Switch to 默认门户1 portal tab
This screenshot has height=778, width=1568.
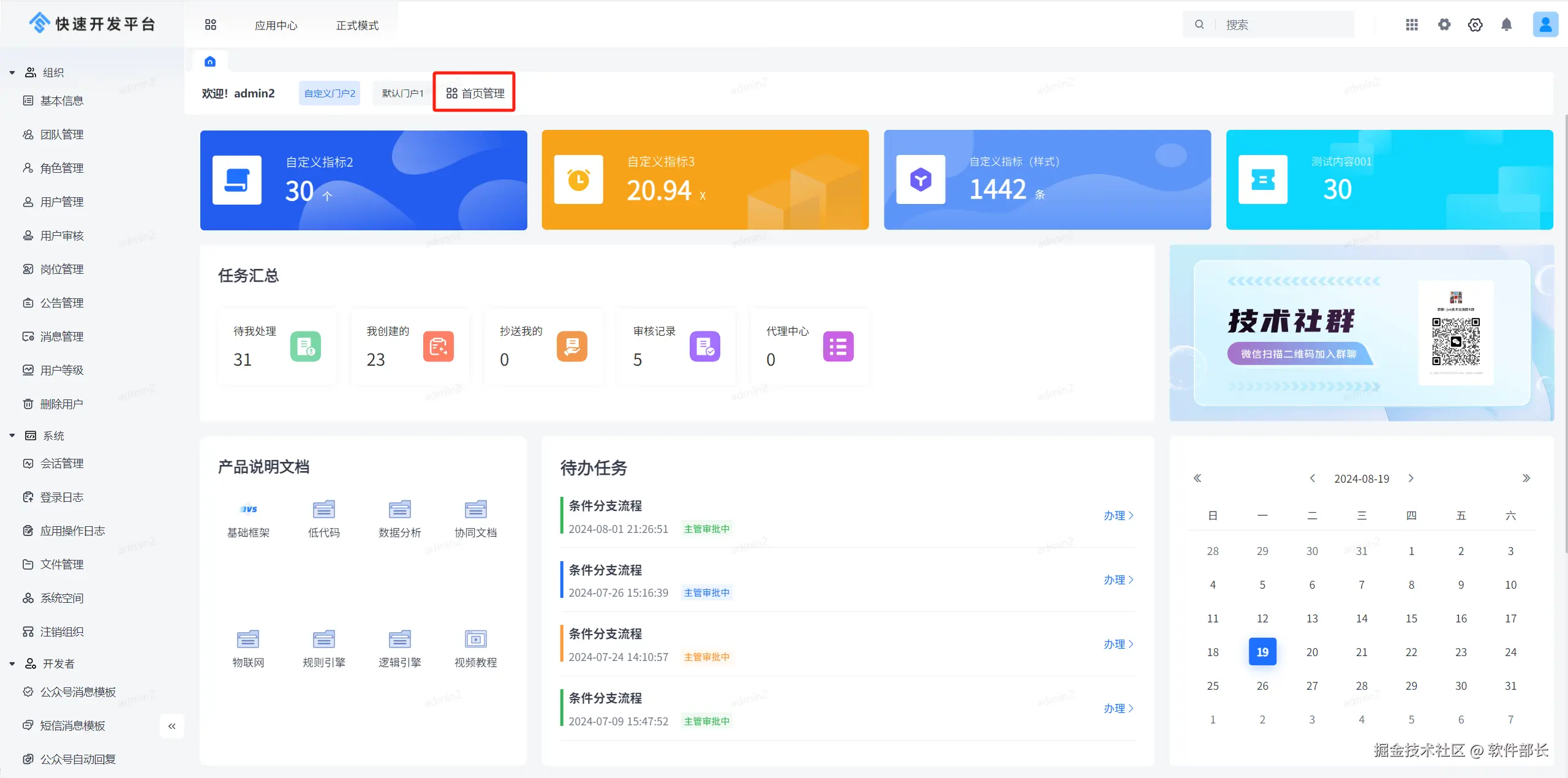click(x=402, y=93)
